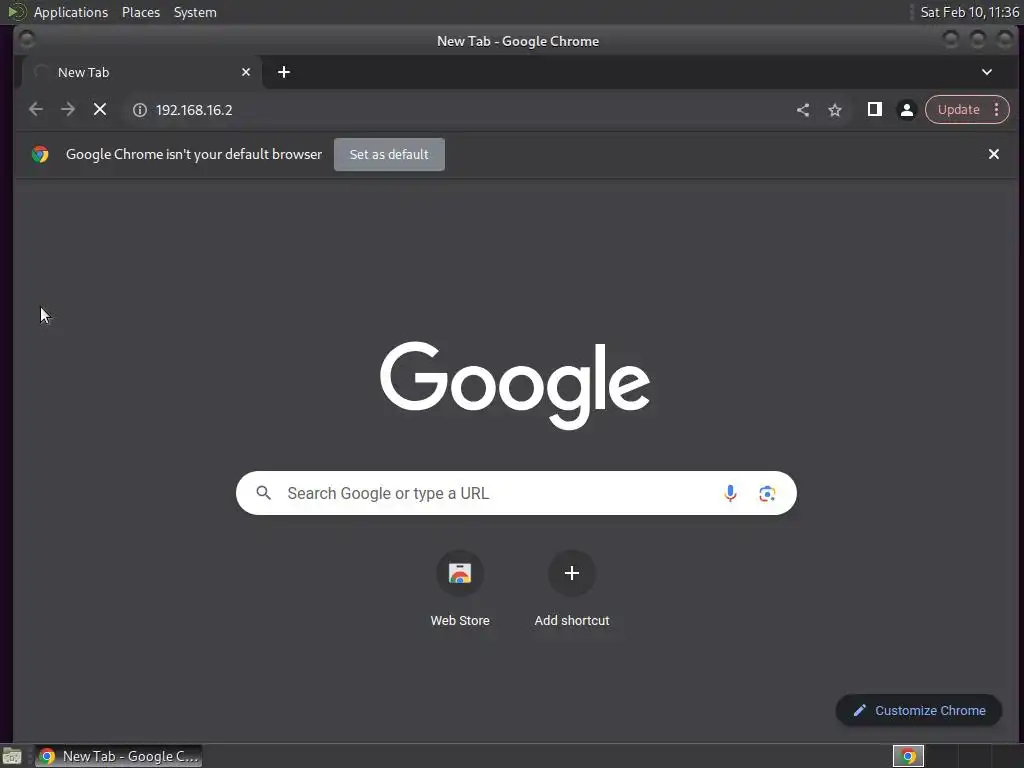This screenshot has width=1024, height=768.
Task: Stop loading the page
Action: click(100, 110)
